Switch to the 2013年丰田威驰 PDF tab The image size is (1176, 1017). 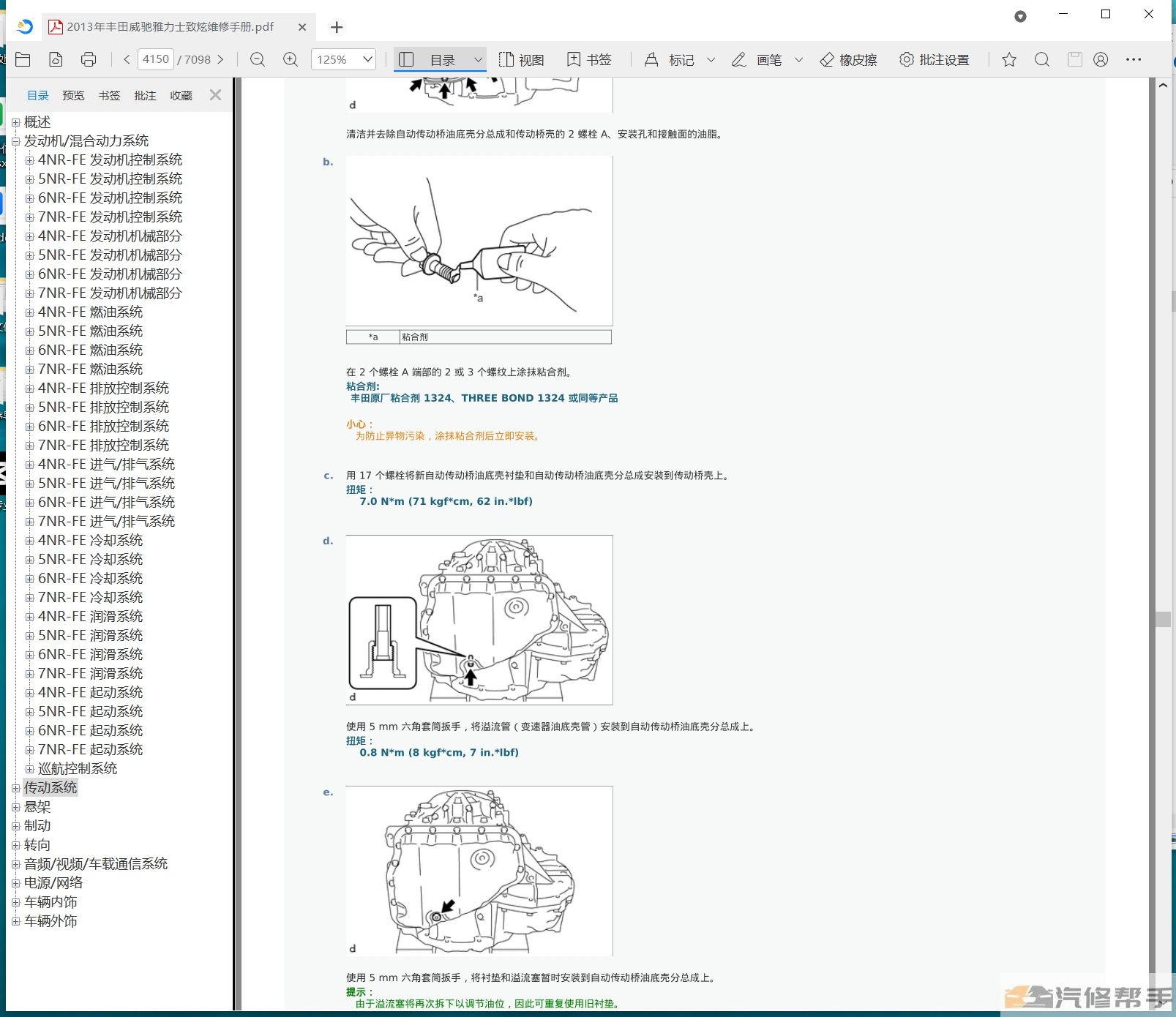(x=170, y=27)
